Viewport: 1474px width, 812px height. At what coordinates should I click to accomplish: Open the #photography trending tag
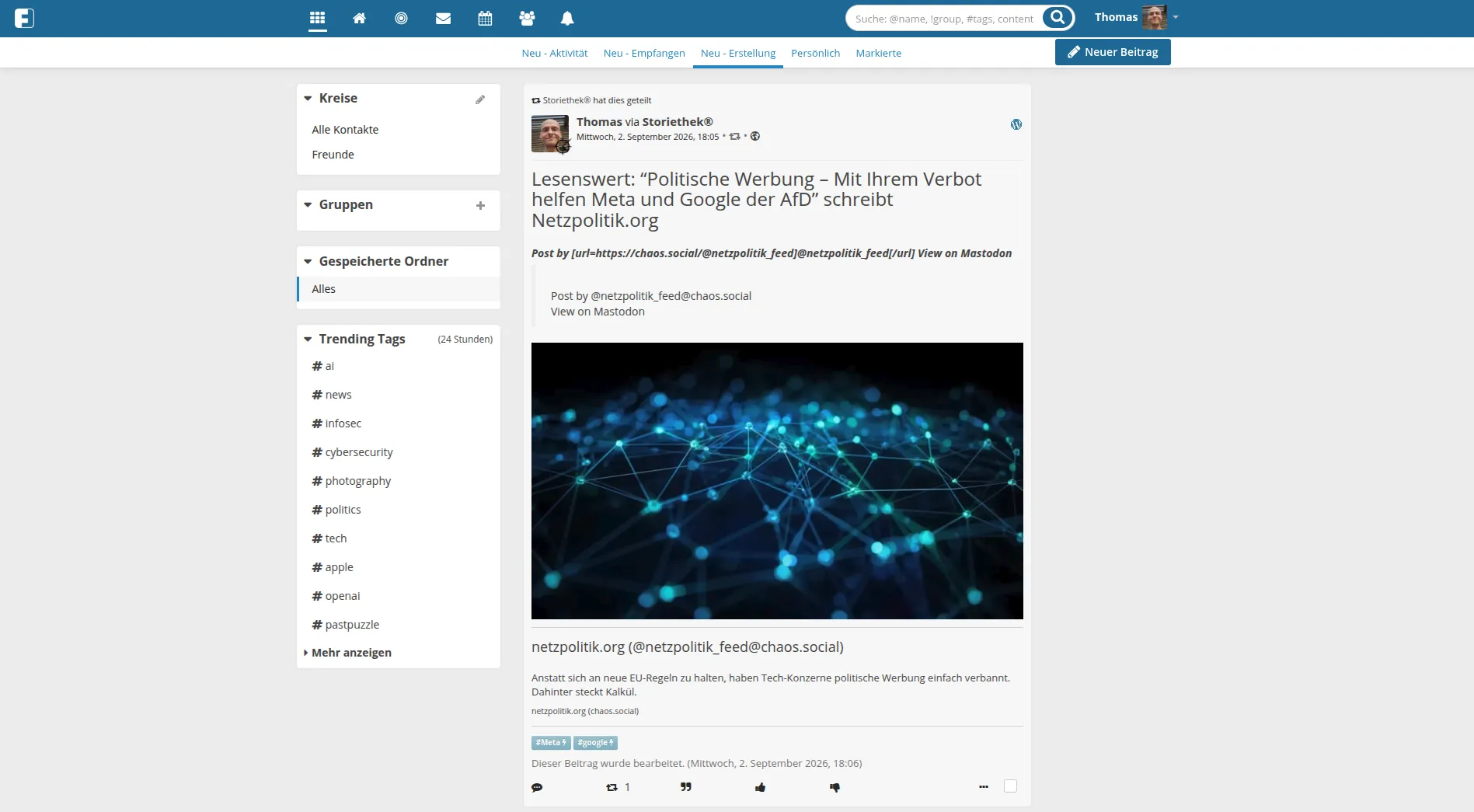(351, 481)
